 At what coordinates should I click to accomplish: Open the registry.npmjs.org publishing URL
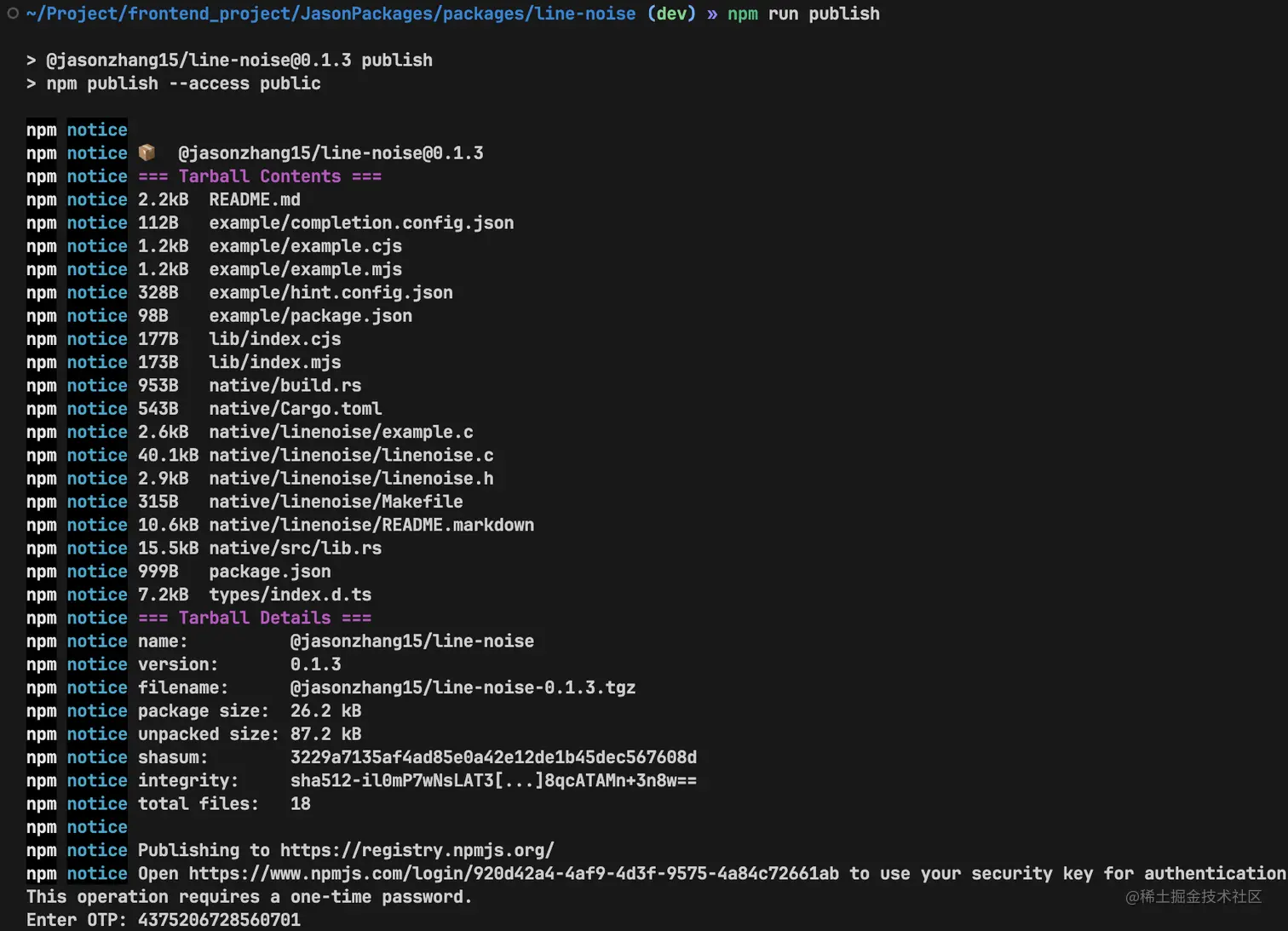[x=417, y=850]
